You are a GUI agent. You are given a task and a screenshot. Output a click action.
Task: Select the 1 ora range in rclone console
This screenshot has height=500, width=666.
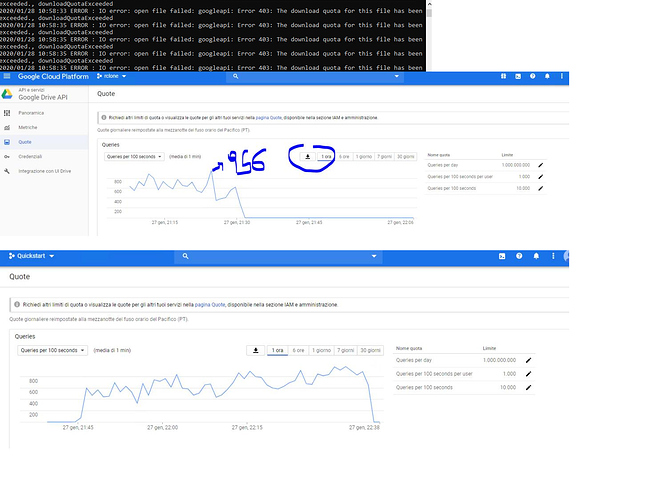click(x=326, y=157)
